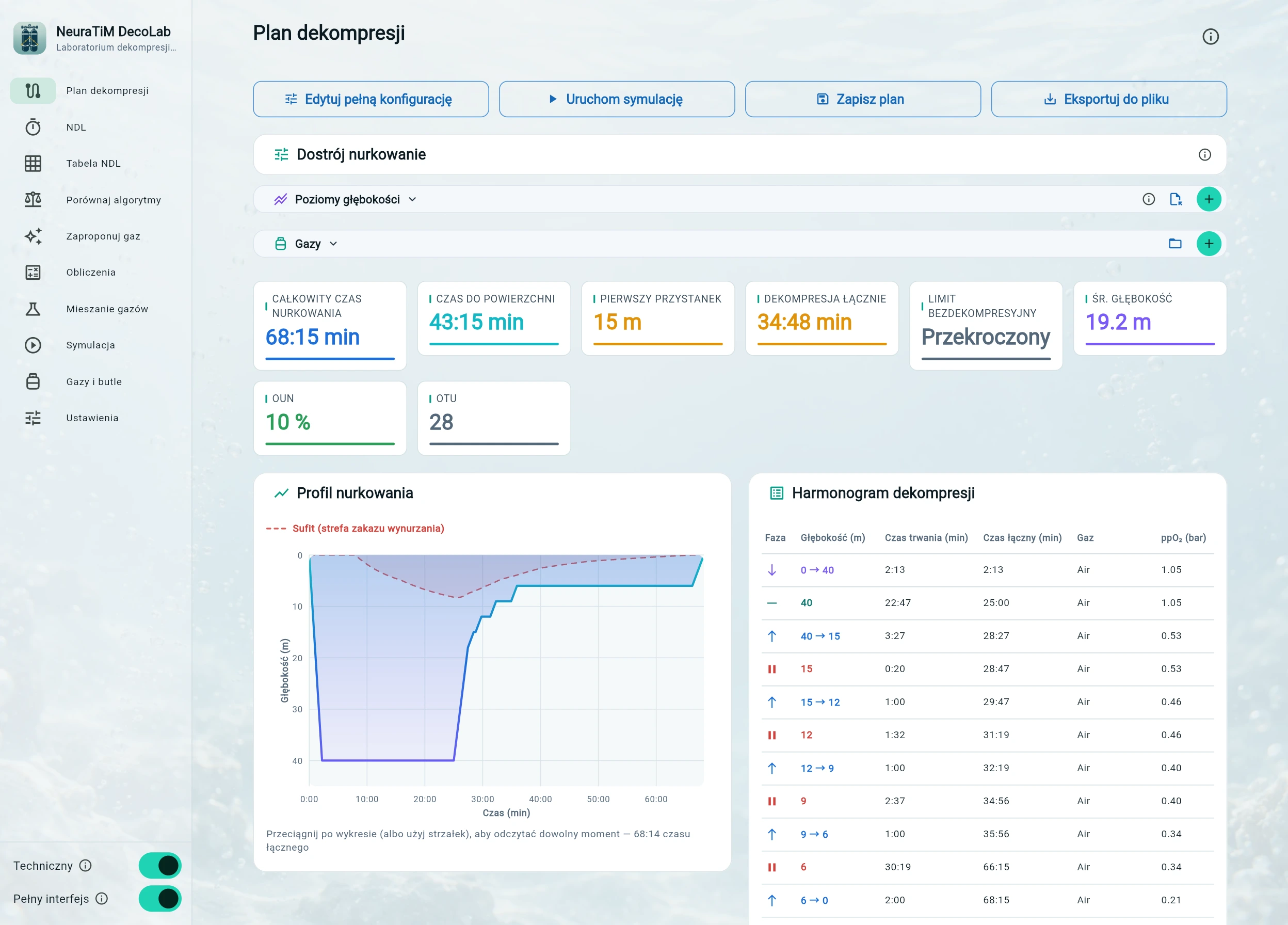This screenshot has height=925, width=1288.
Task: Add a new depth level with plus
Action: 1209,199
